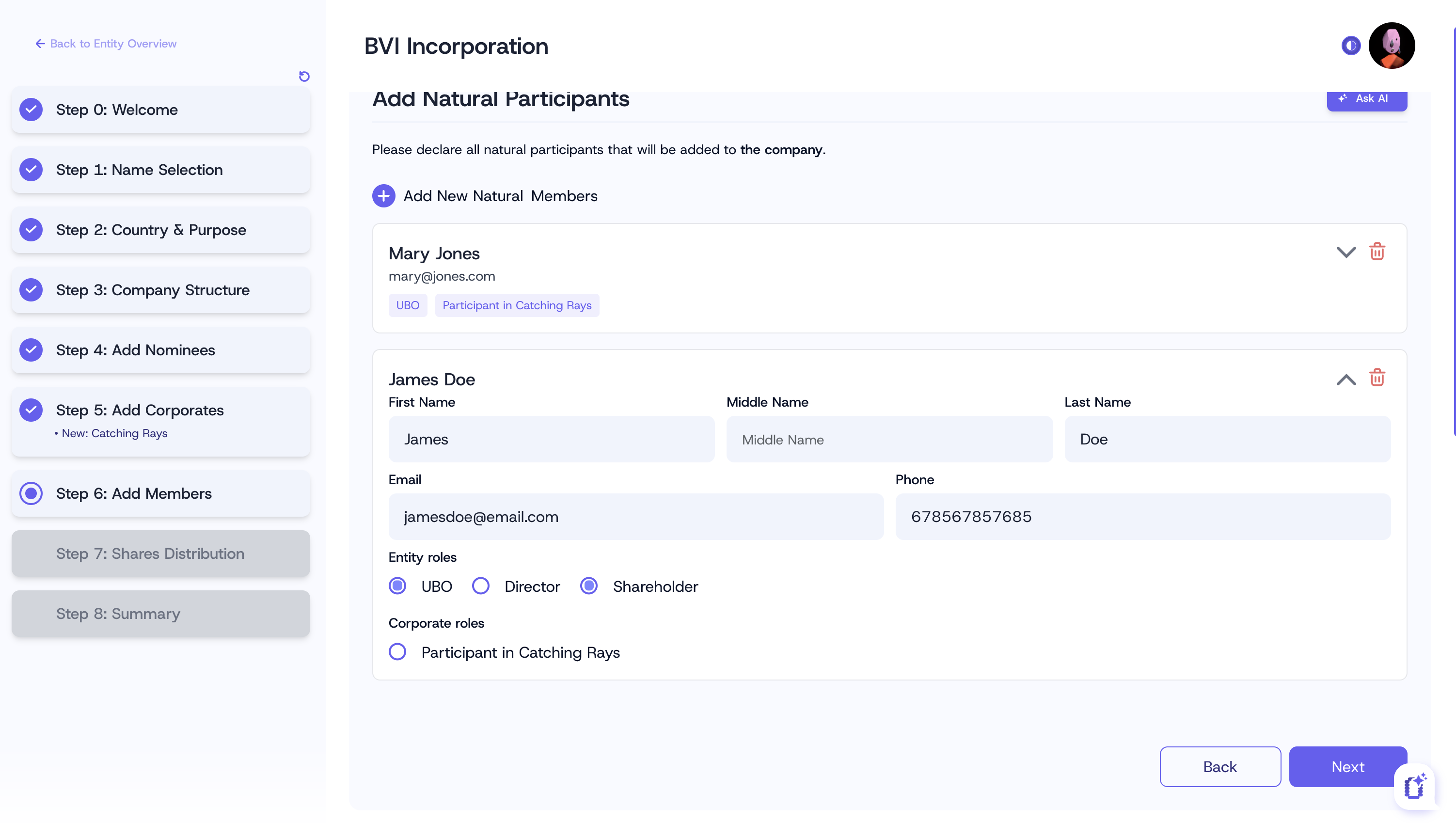Viewport: 1456px width, 823px height.
Task: Click the Phone number field
Action: [1142, 517]
